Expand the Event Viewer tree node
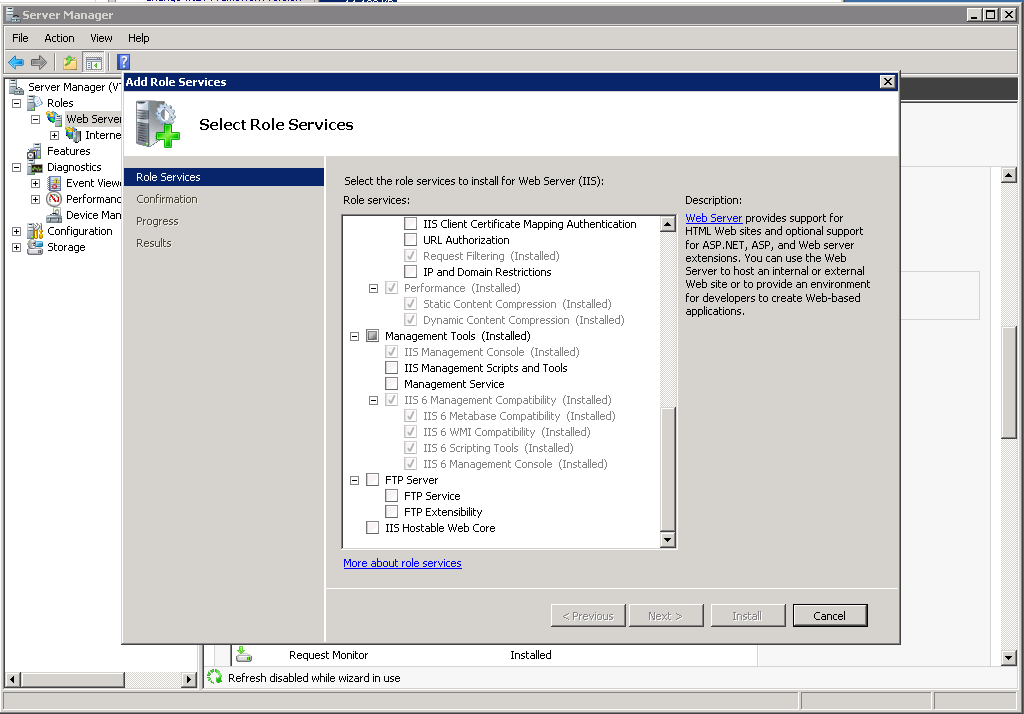Screen dimensions: 1024x714 [35, 184]
